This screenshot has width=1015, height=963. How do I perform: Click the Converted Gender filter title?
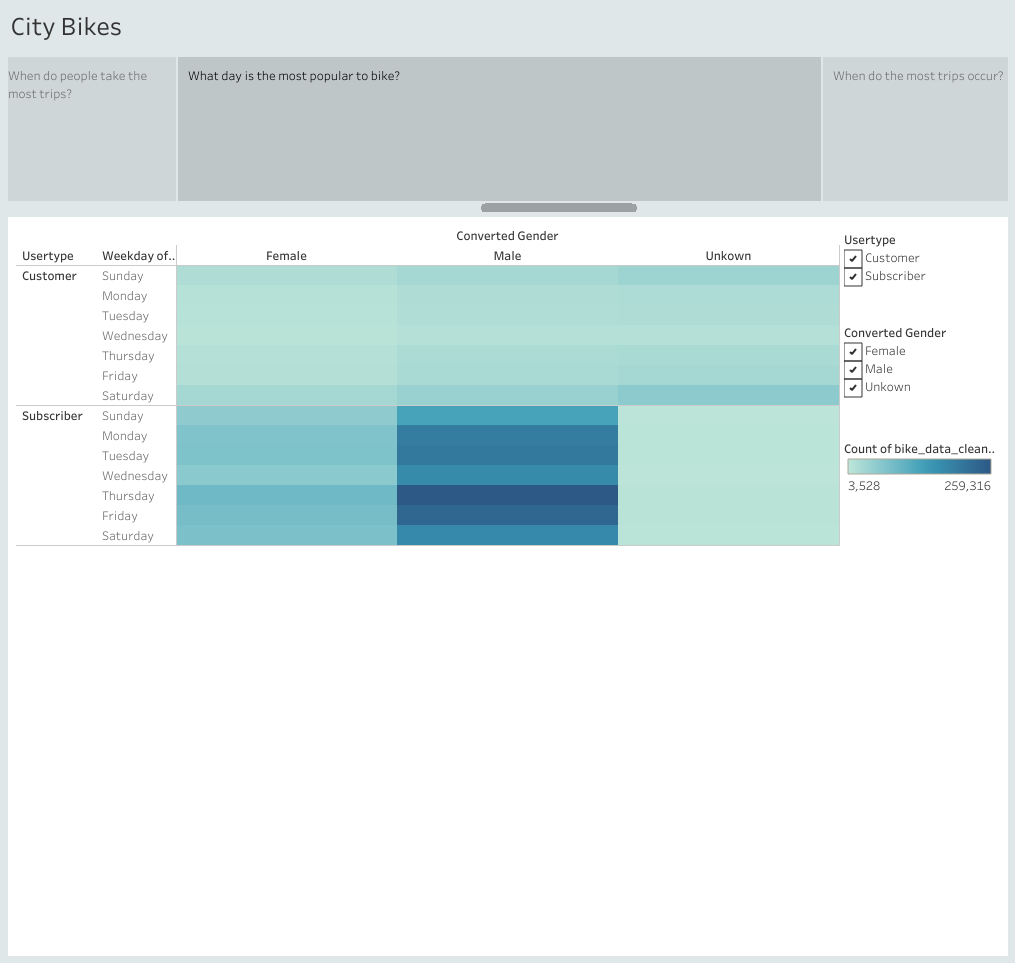pos(895,333)
